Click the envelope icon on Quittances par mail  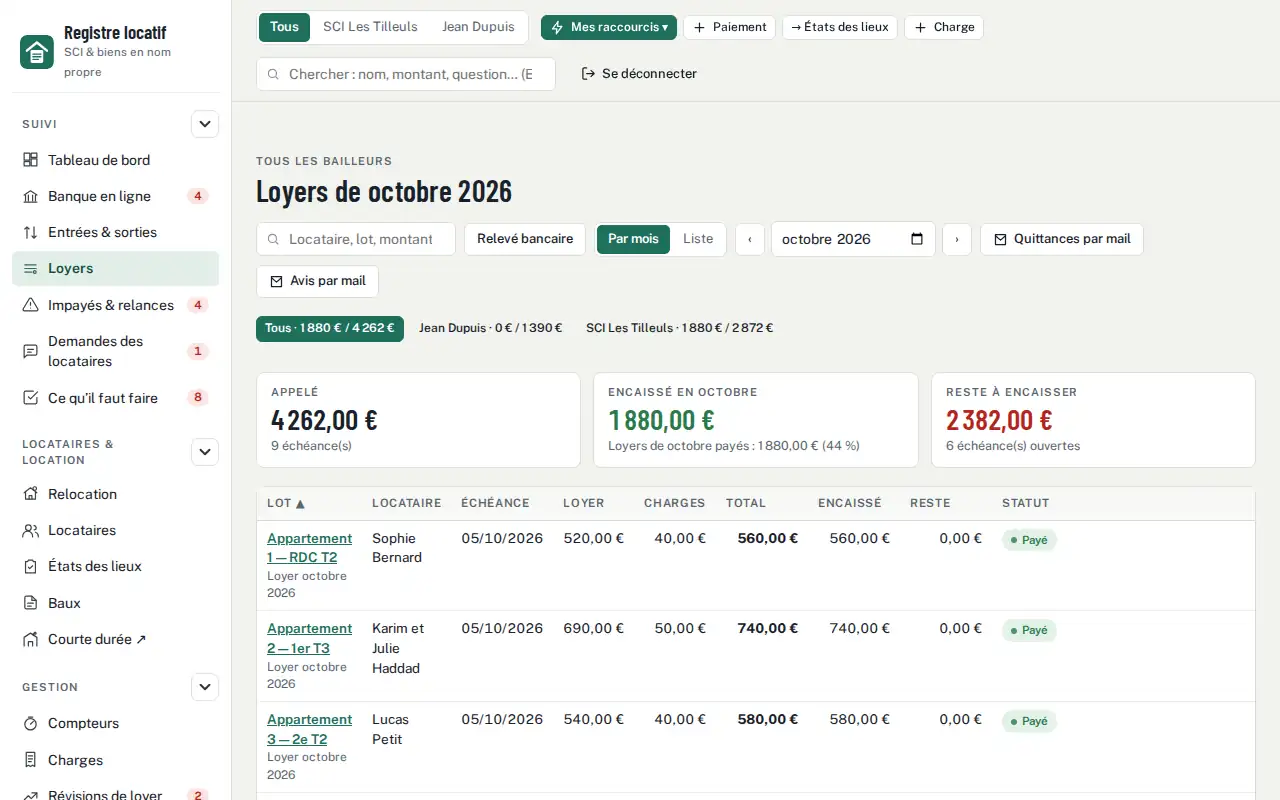coord(1000,239)
